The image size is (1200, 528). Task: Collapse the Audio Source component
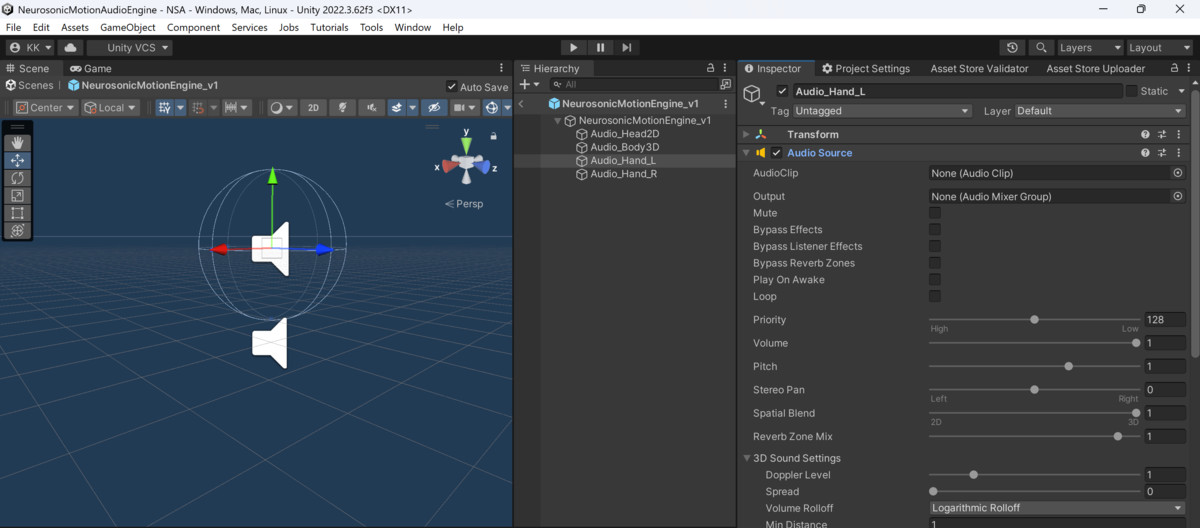pyautogui.click(x=746, y=153)
